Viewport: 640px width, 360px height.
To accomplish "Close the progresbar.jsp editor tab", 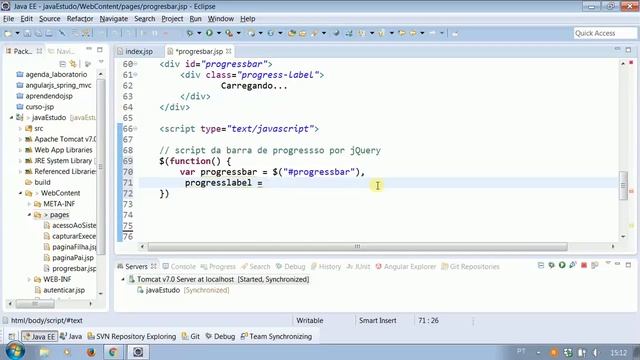I will [229, 51].
